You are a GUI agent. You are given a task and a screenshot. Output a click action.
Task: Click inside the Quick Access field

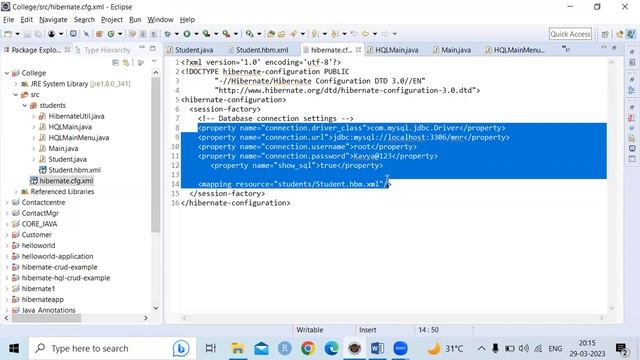570,34
